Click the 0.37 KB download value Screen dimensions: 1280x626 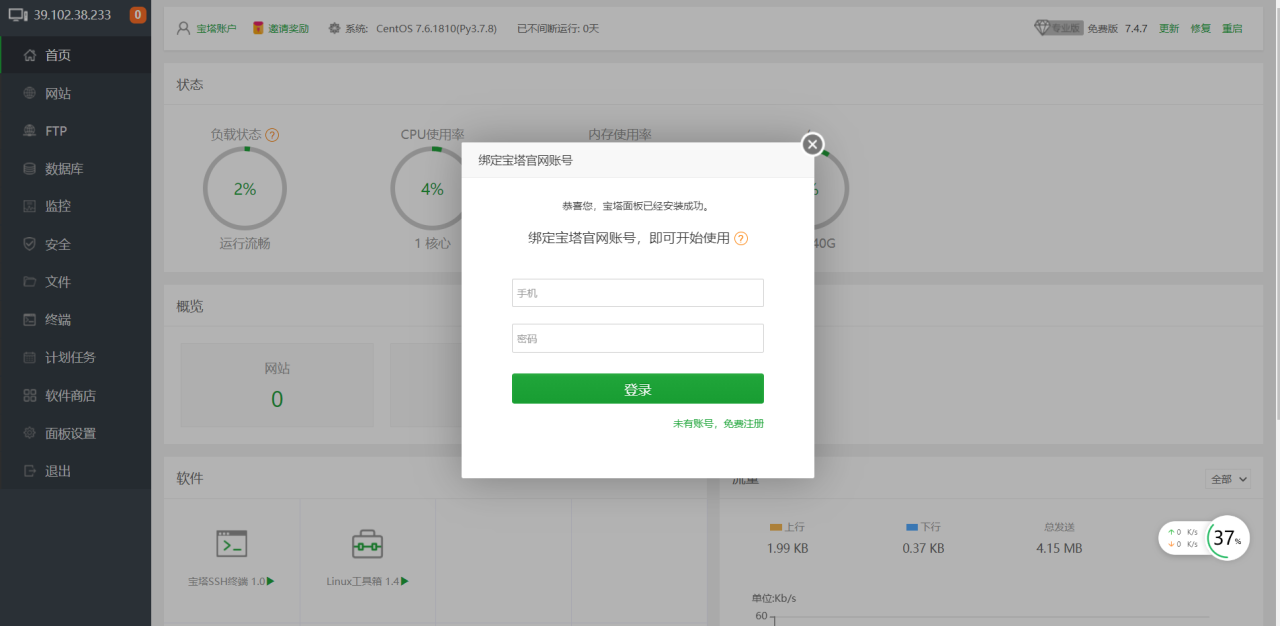[923, 548]
